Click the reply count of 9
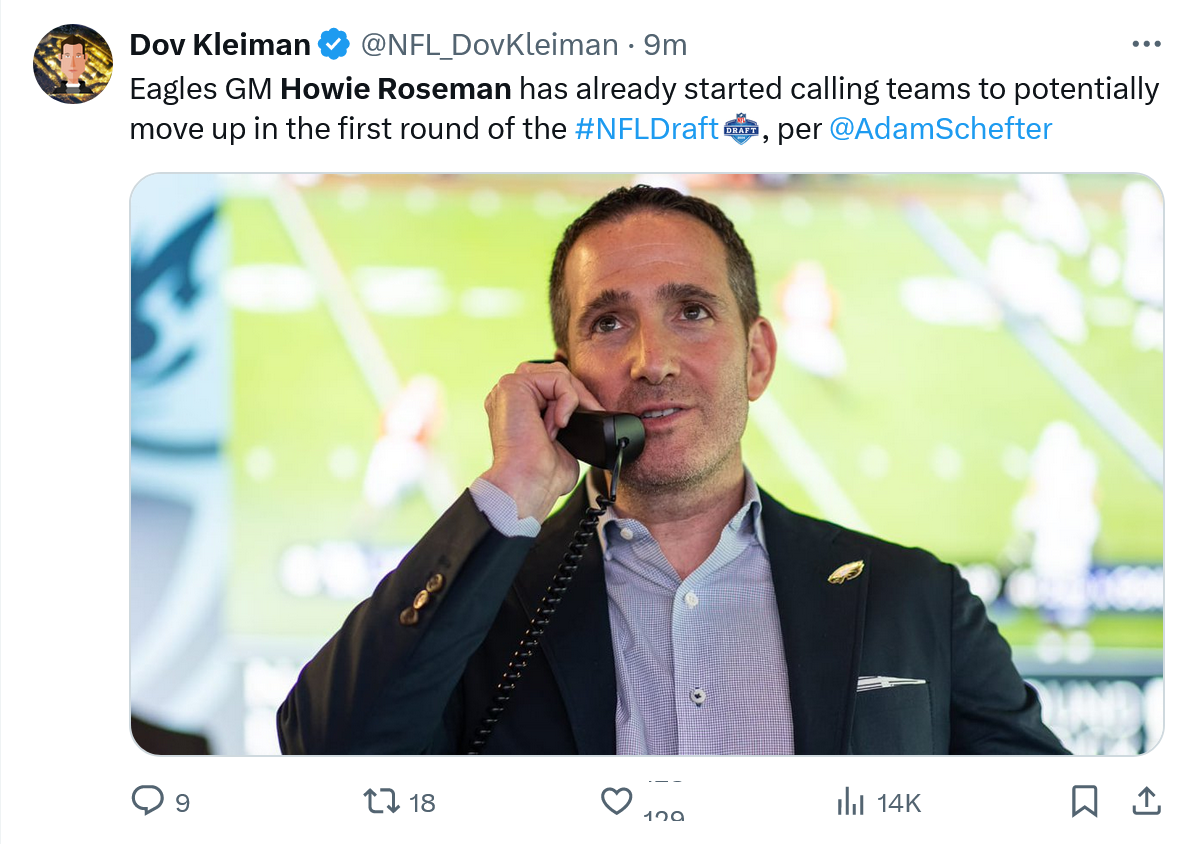1196x844 pixels. [x=182, y=802]
